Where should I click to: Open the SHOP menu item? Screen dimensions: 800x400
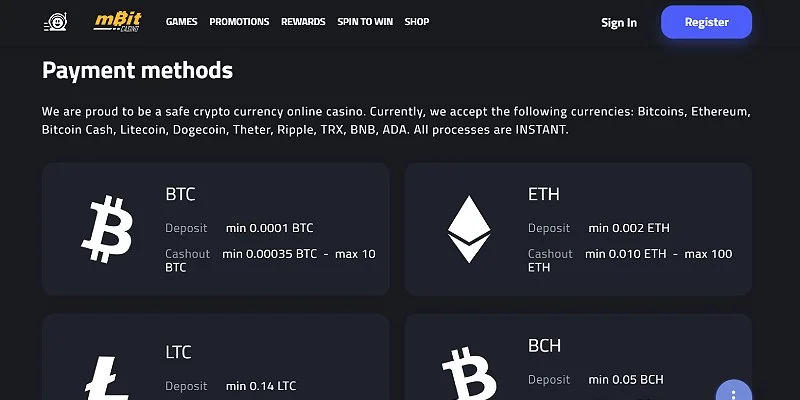pos(417,22)
